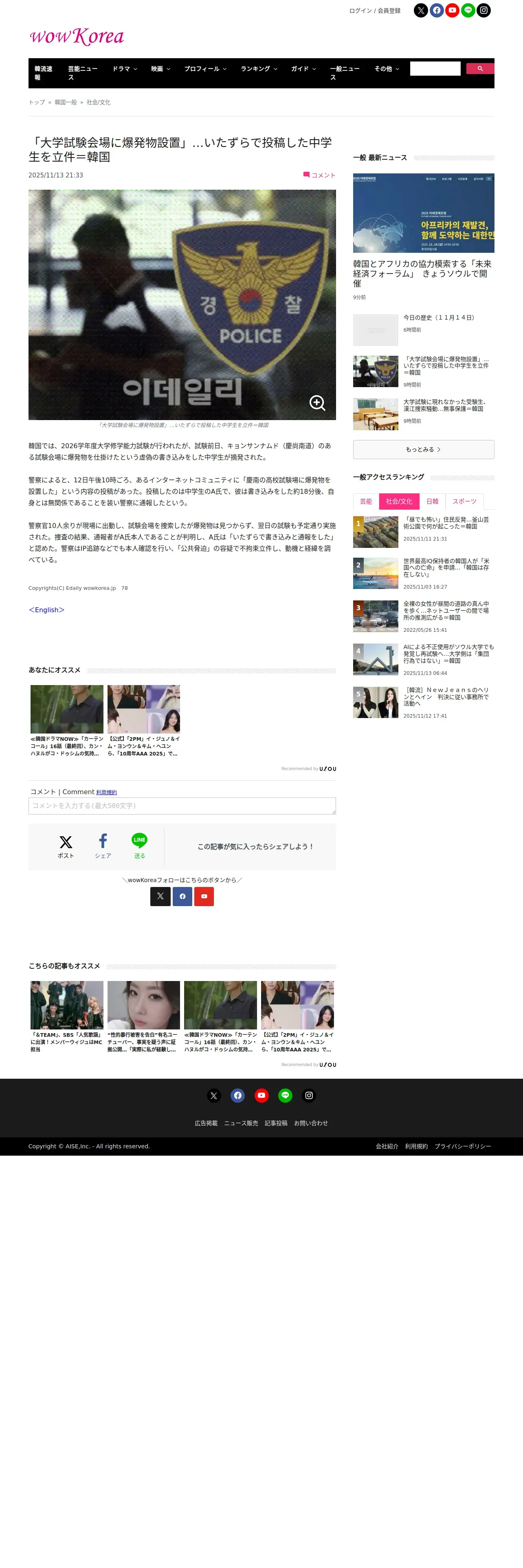Viewport: 523px width, 1568px height.
Task: Open the 利用規約 link beside Comment
Action: coord(107,793)
